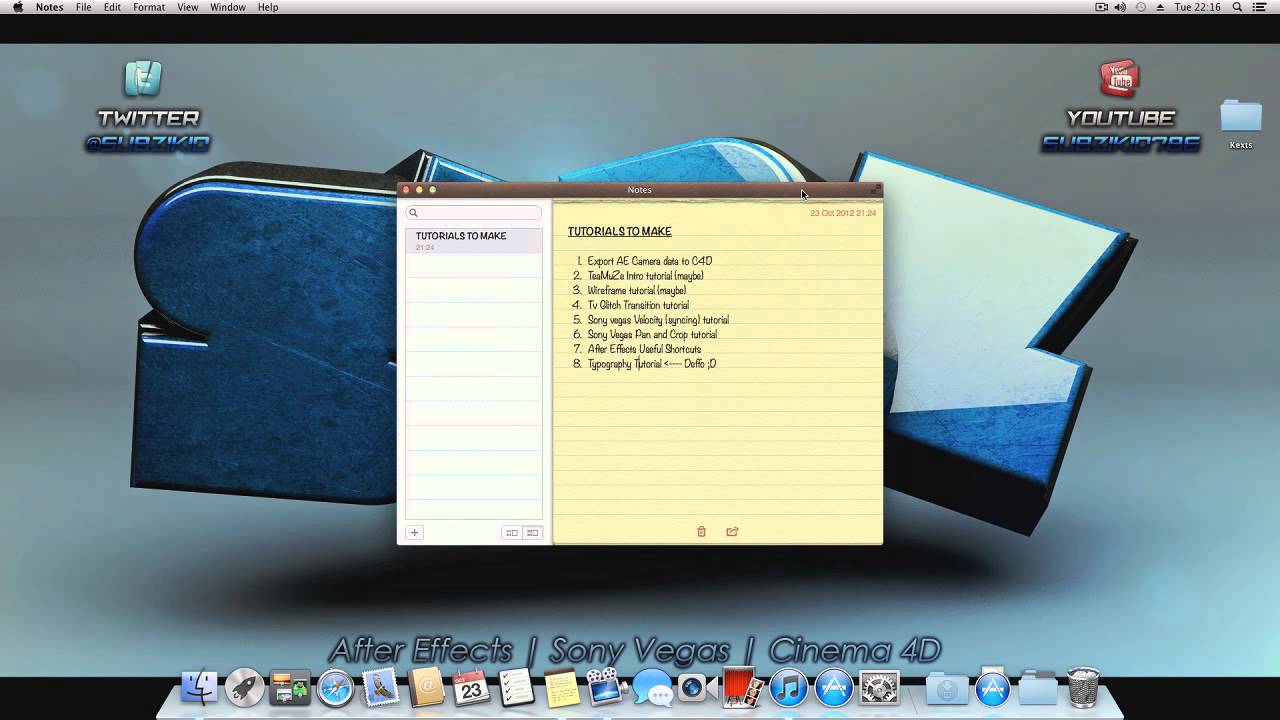Click the YouTube desktop icon
Screen dimensions: 1280x720
[x=1119, y=78]
